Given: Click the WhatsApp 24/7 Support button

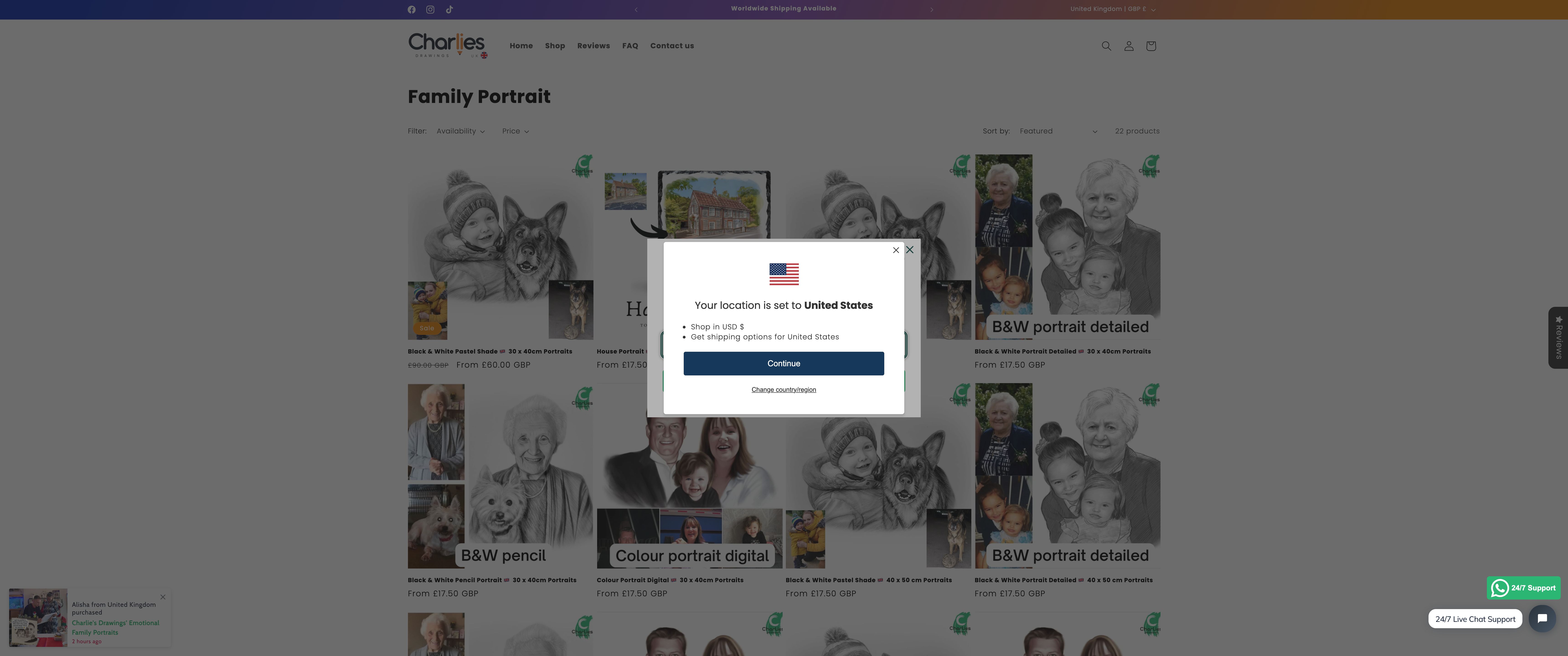Looking at the screenshot, I should pos(1524,588).
